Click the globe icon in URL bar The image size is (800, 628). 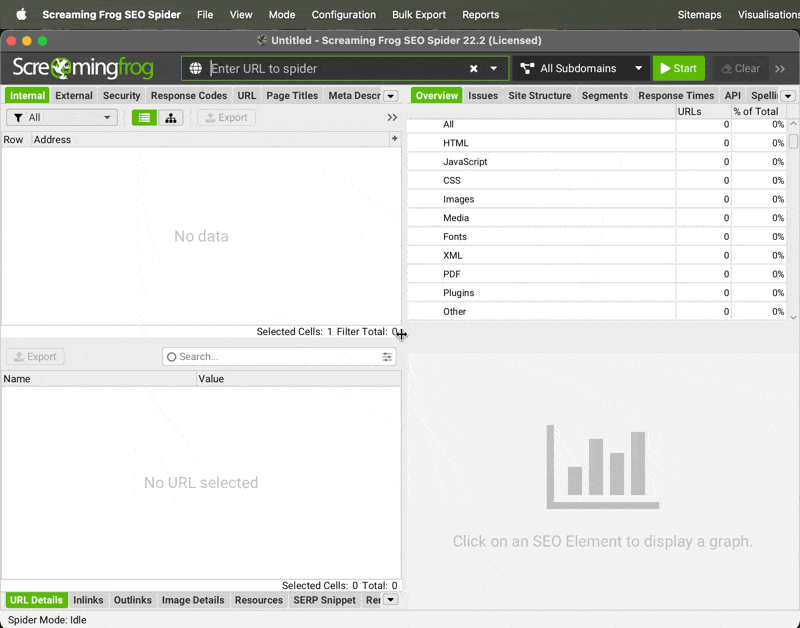[x=196, y=69]
